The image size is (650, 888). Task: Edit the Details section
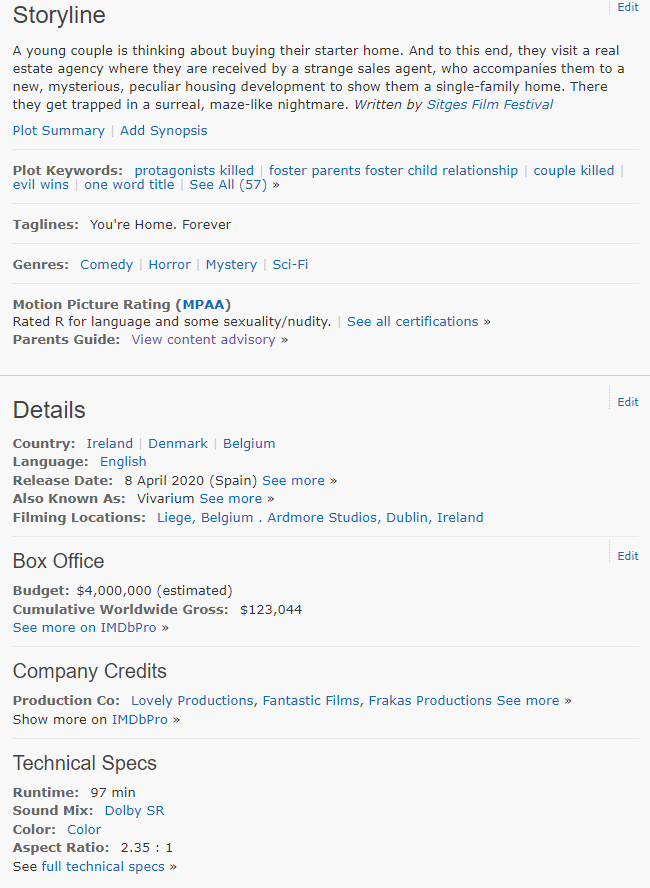tap(628, 402)
